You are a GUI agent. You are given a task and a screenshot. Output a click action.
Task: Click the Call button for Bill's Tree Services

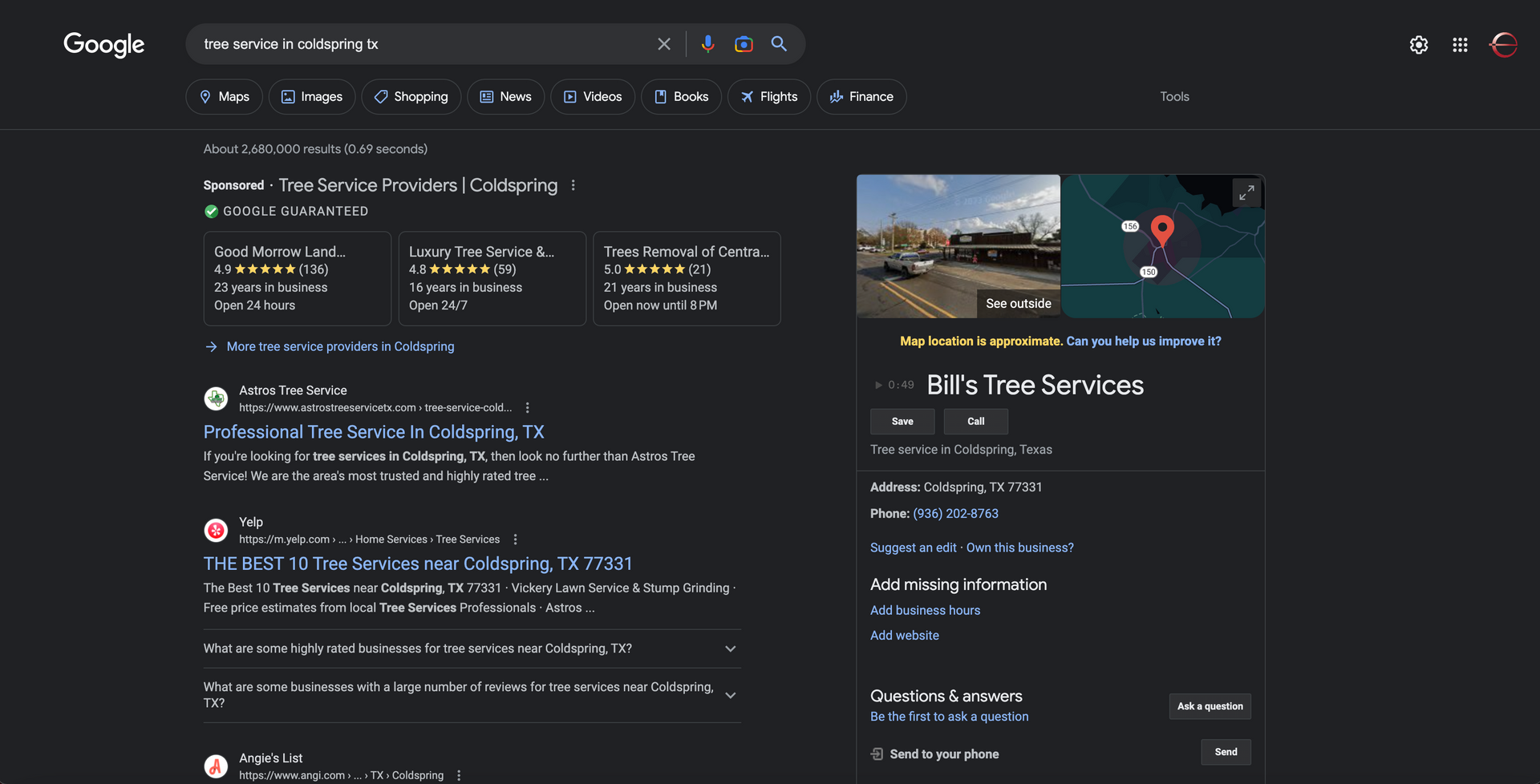[975, 422]
